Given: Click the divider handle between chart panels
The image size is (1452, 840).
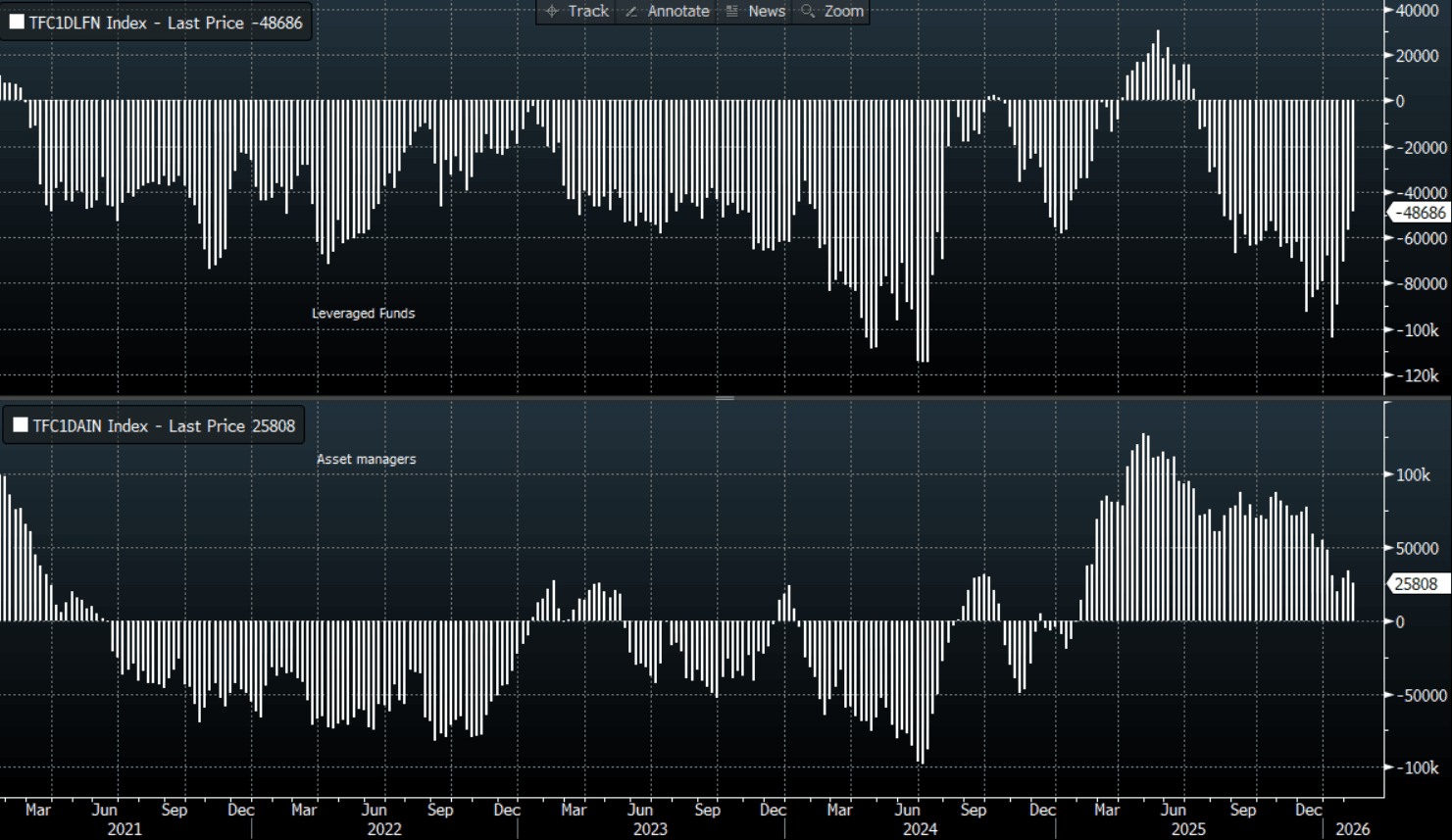Looking at the screenshot, I should coord(726,398).
